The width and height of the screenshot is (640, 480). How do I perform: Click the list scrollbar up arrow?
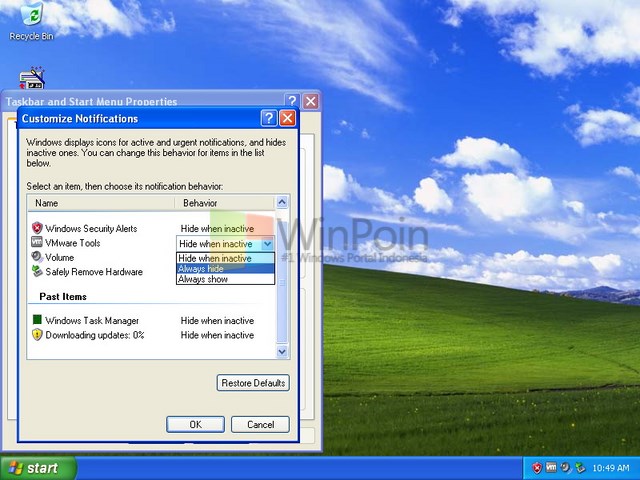tap(282, 202)
